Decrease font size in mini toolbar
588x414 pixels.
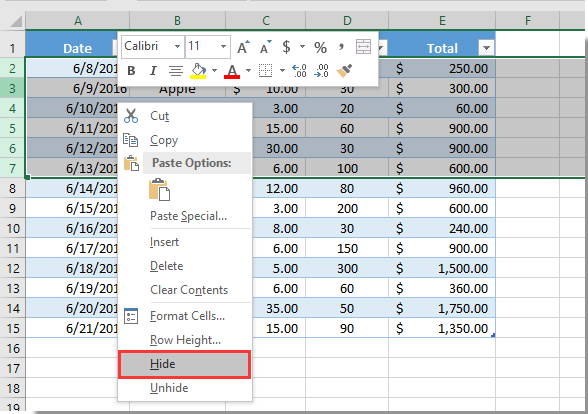(x=266, y=47)
